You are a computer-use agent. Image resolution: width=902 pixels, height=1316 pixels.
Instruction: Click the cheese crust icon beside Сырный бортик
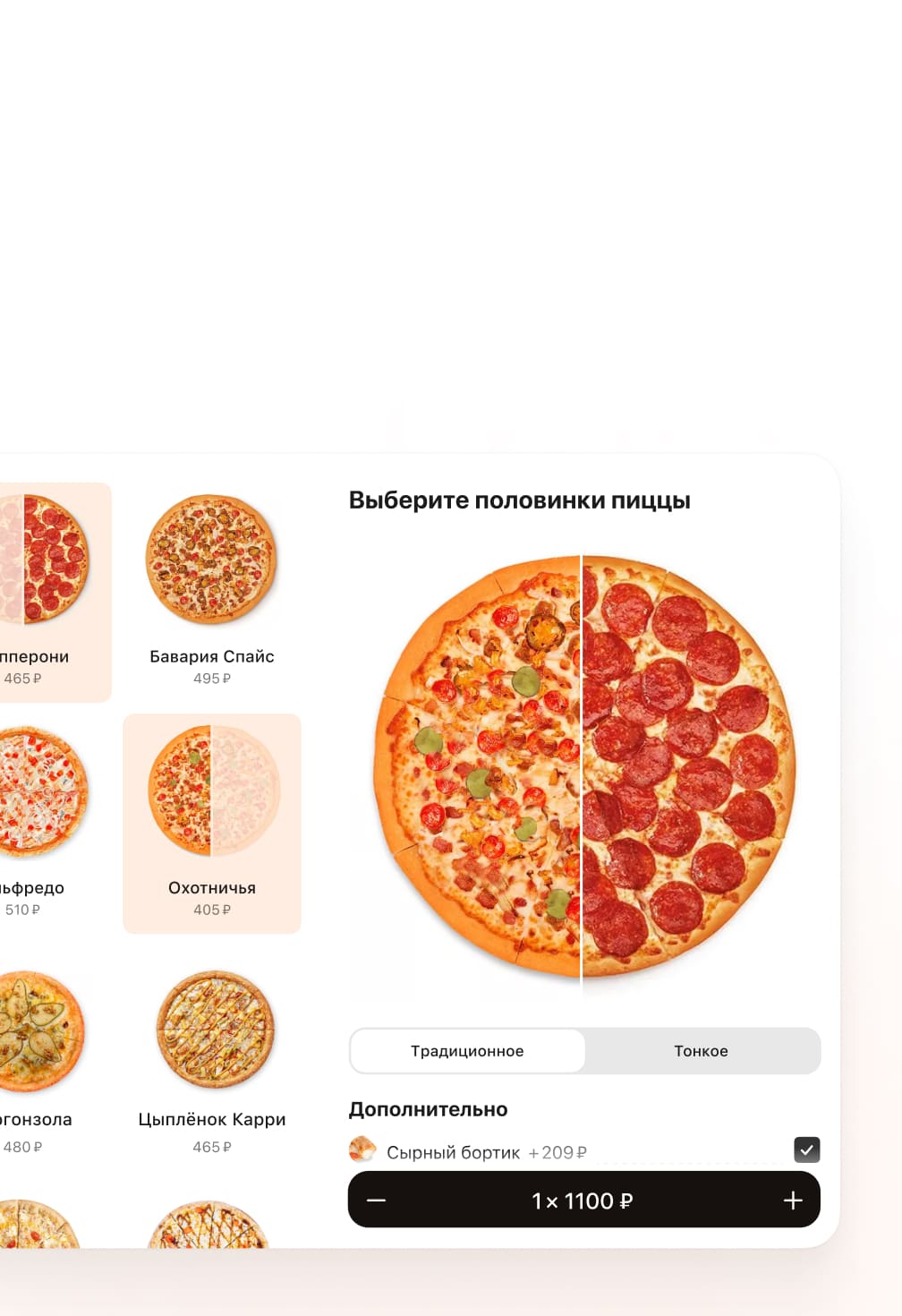click(x=362, y=1149)
